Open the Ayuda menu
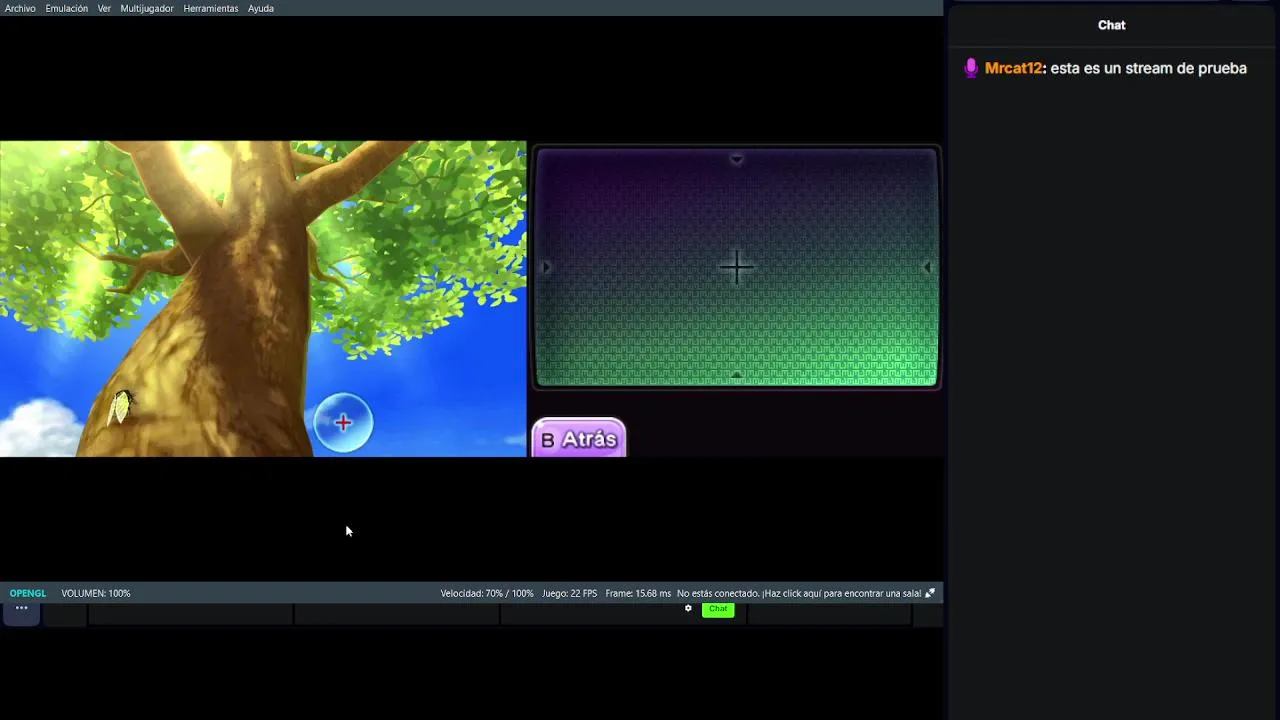1280x720 pixels. pos(261,8)
